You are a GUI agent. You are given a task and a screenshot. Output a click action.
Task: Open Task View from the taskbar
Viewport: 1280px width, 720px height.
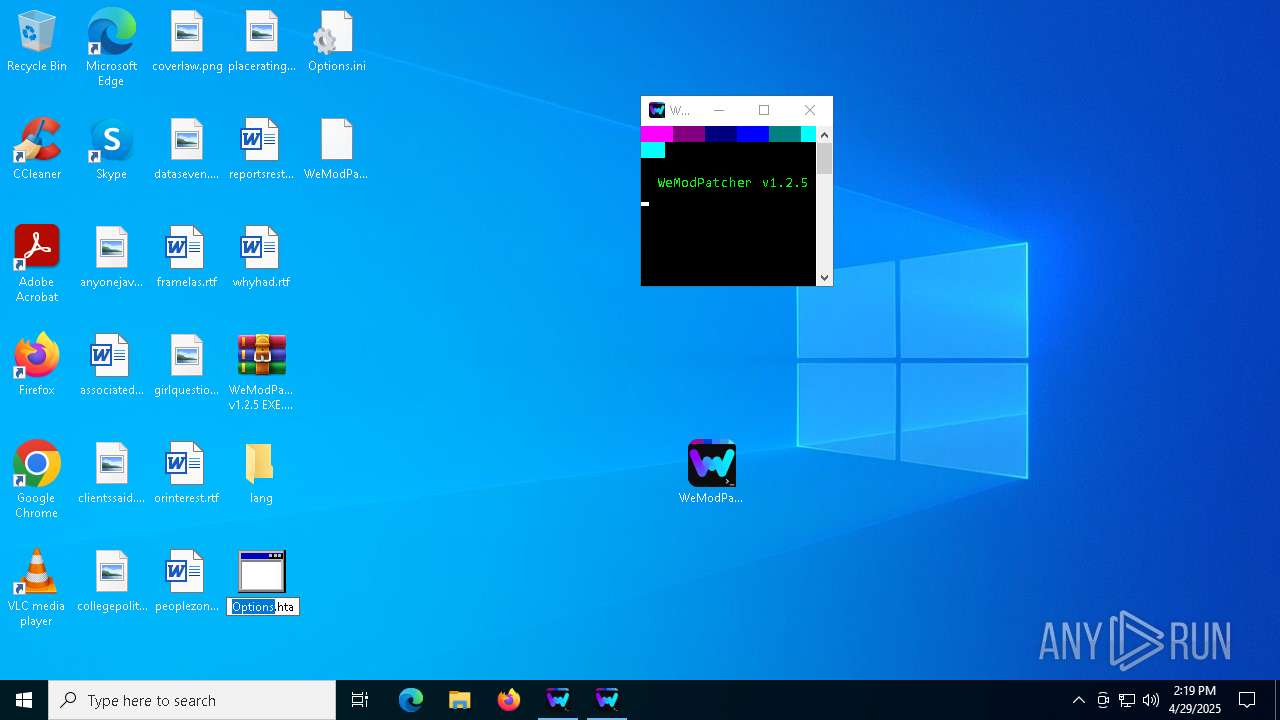(x=360, y=700)
